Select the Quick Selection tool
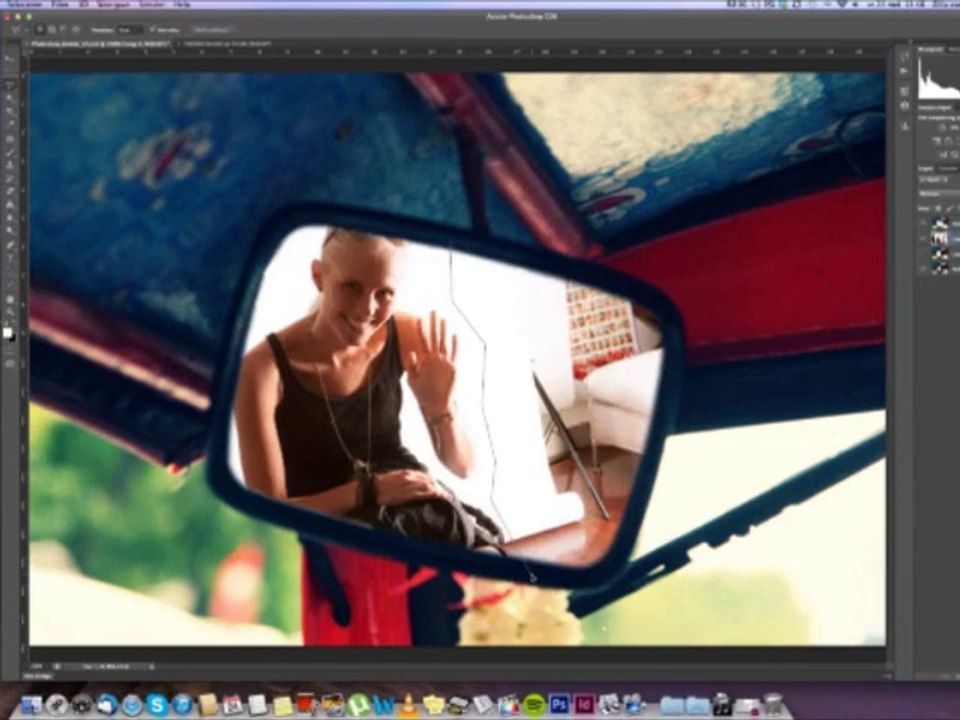This screenshot has height=720, width=960. coord(10,98)
